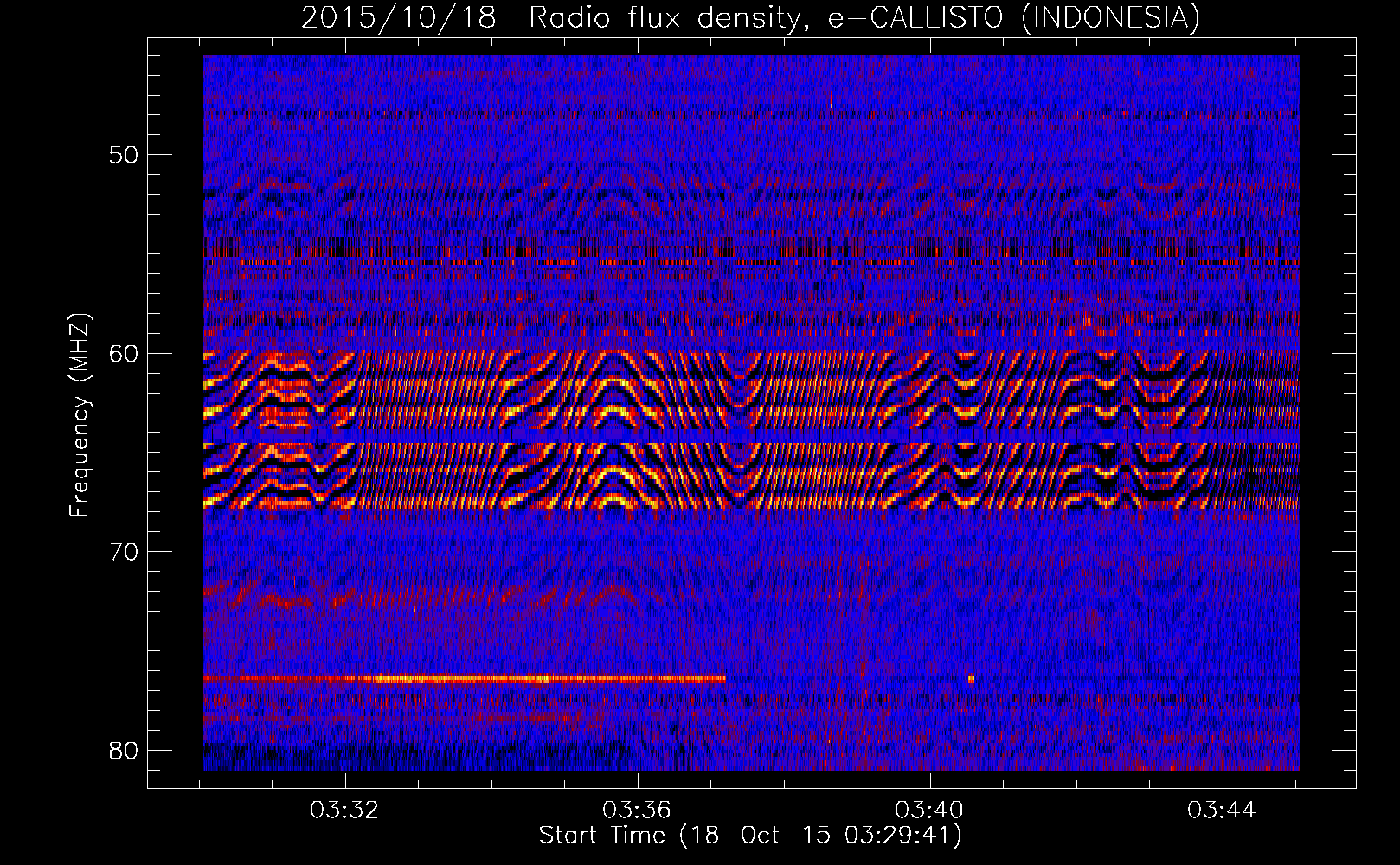This screenshot has width=1400, height=865.
Task: Click the bright yellow horizontal line near 76 MHz
Action: (465, 679)
